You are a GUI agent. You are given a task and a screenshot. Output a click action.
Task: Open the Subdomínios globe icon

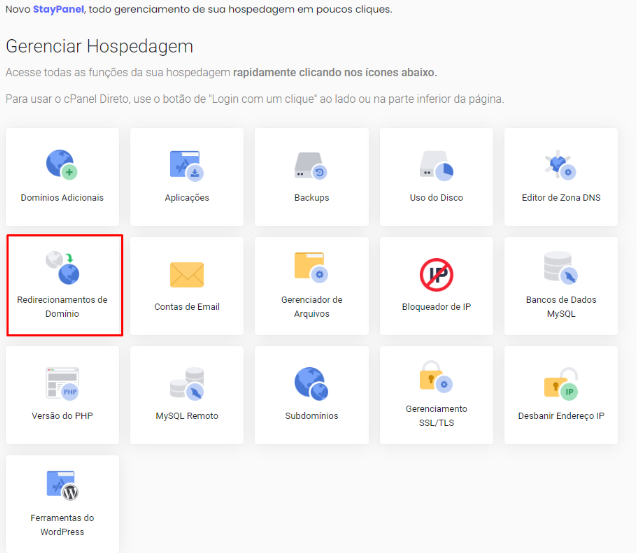pyautogui.click(x=311, y=383)
